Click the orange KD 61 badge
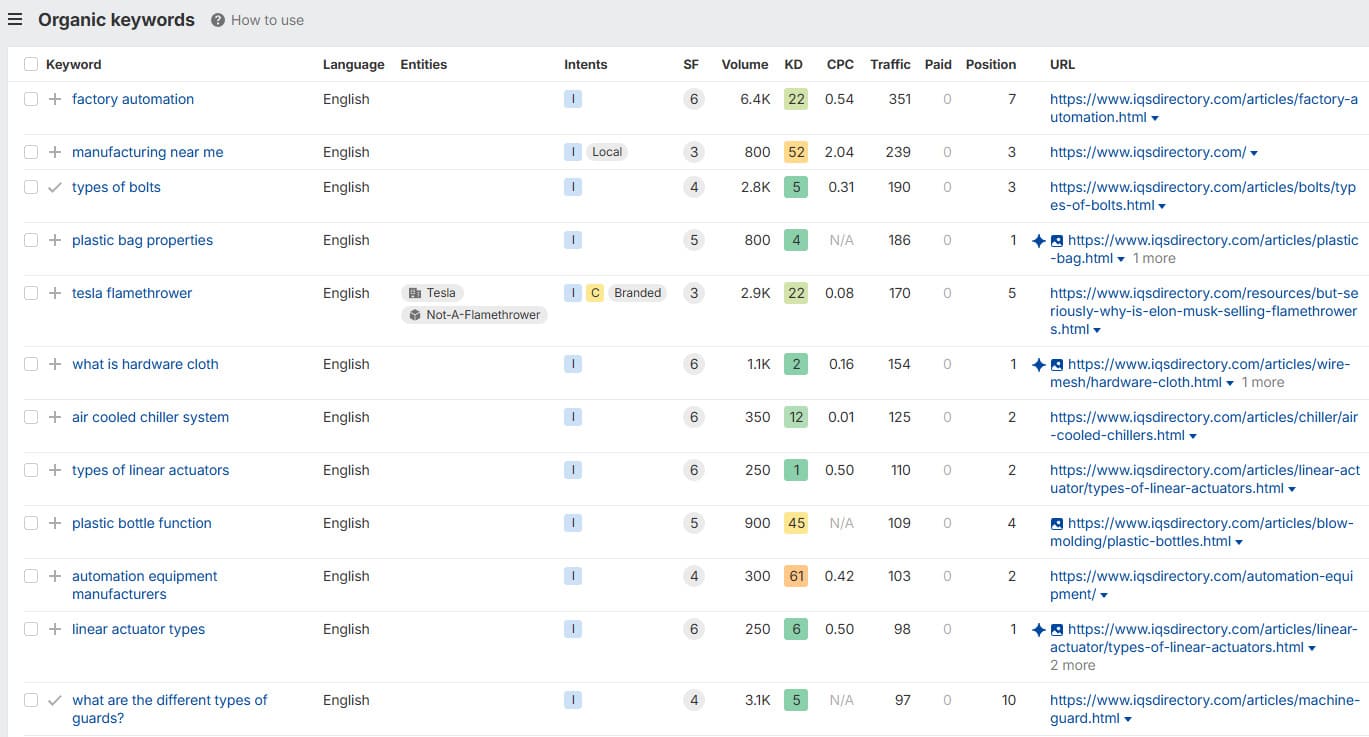This screenshot has width=1369, height=737. coord(796,576)
